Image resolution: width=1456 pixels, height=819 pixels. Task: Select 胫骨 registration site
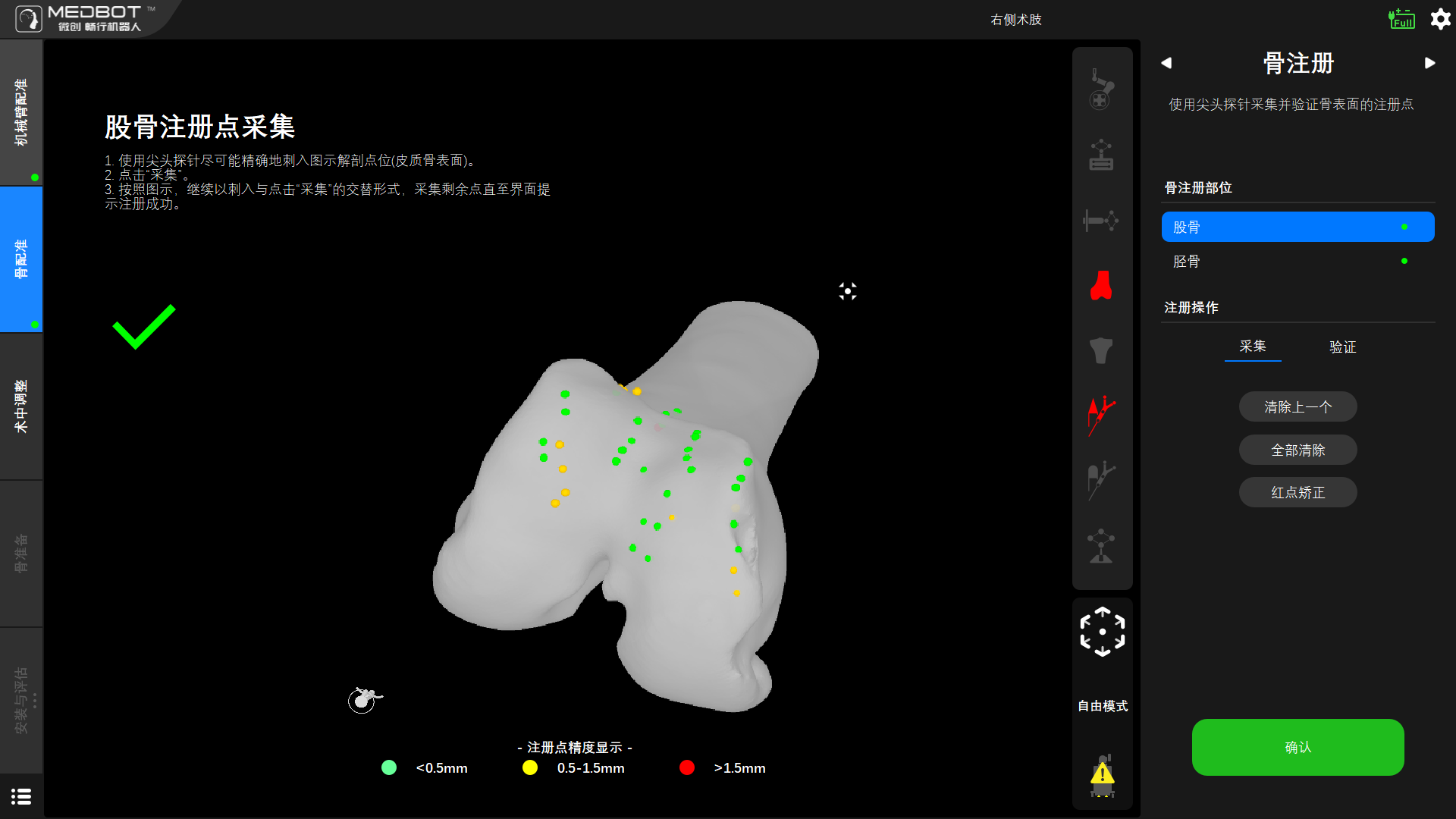(x=1297, y=262)
